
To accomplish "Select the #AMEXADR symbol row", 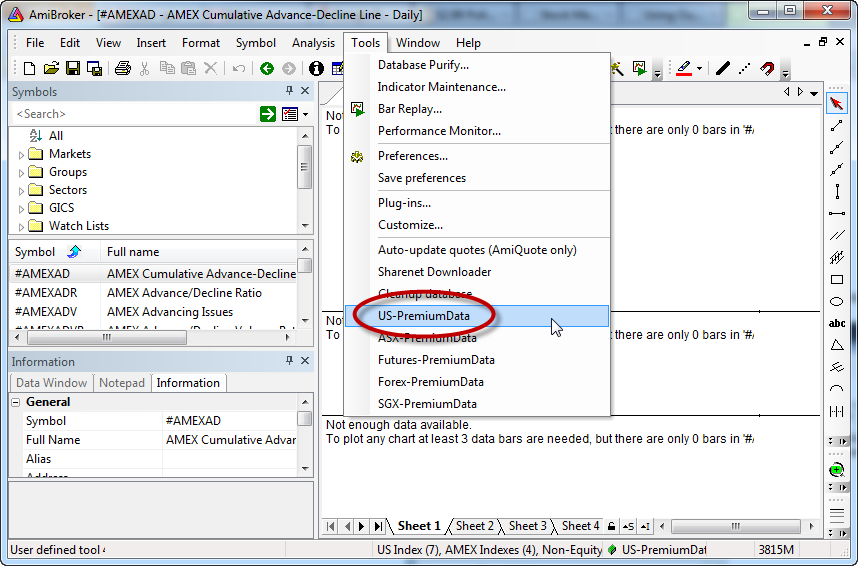I will pyautogui.click(x=153, y=293).
